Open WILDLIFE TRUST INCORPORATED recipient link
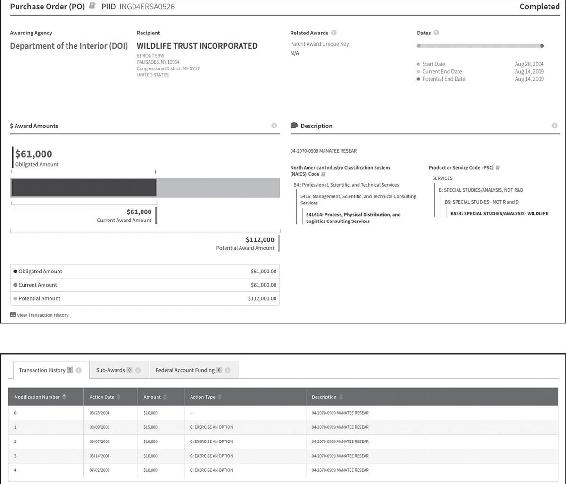The image size is (566, 484). pyautogui.click(x=197, y=46)
